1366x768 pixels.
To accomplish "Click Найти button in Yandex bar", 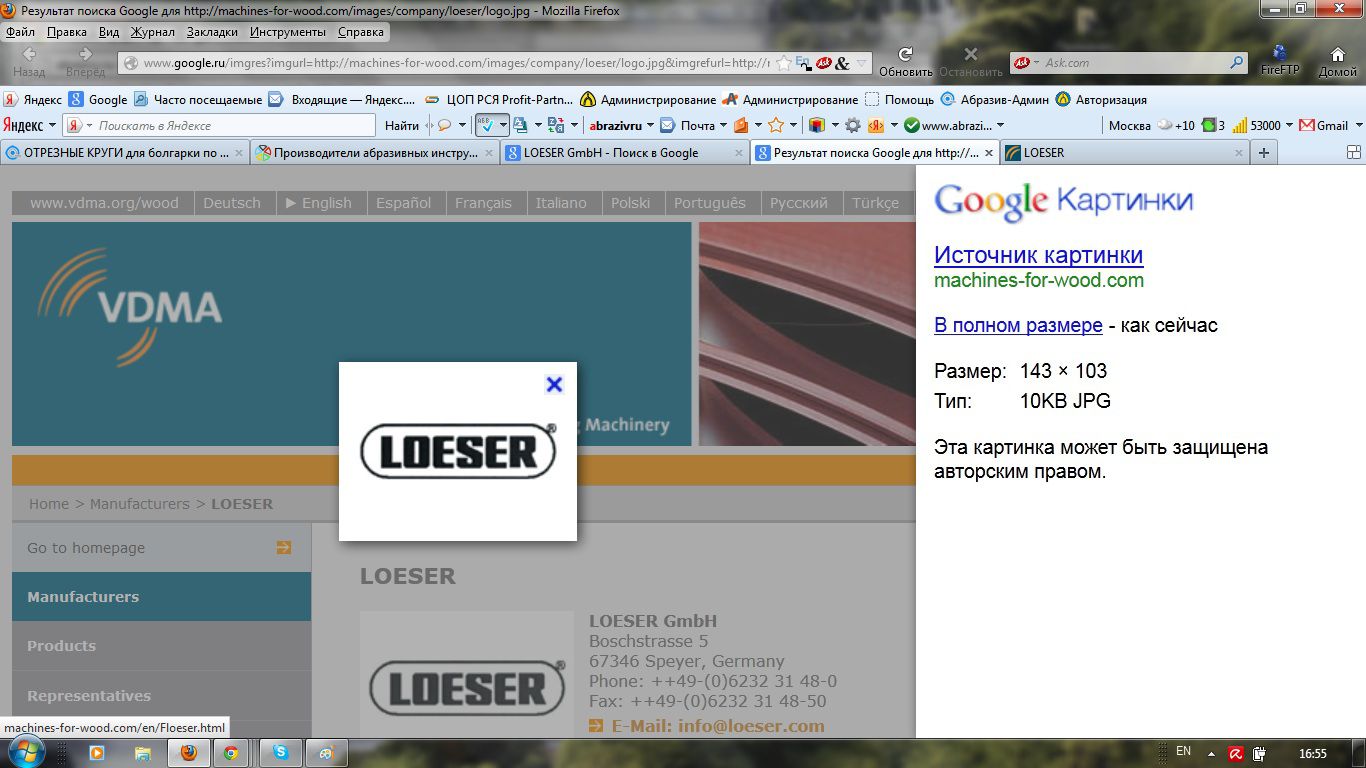I will [x=402, y=125].
